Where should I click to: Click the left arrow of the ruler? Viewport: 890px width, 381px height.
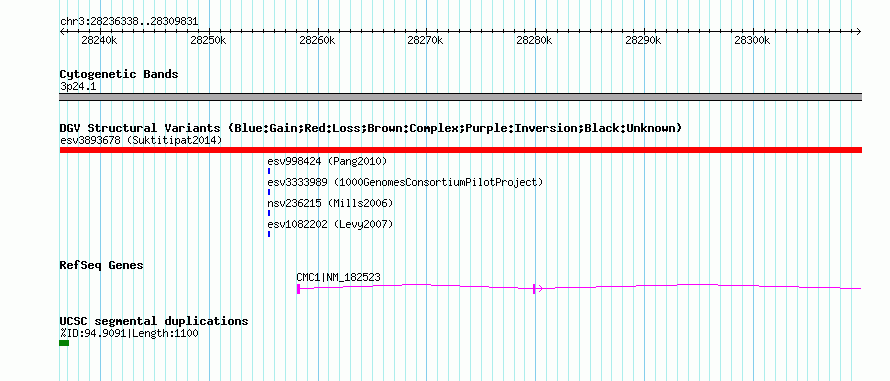pyautogui.click(x=62, y=31)
